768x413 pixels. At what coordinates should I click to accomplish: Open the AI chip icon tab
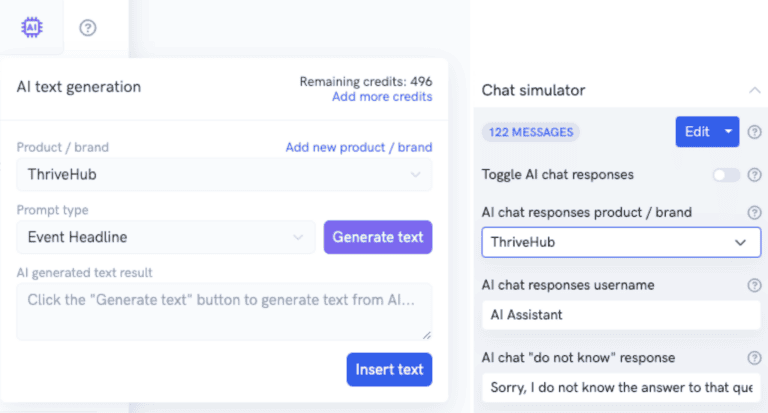click(x=32, y=27)
